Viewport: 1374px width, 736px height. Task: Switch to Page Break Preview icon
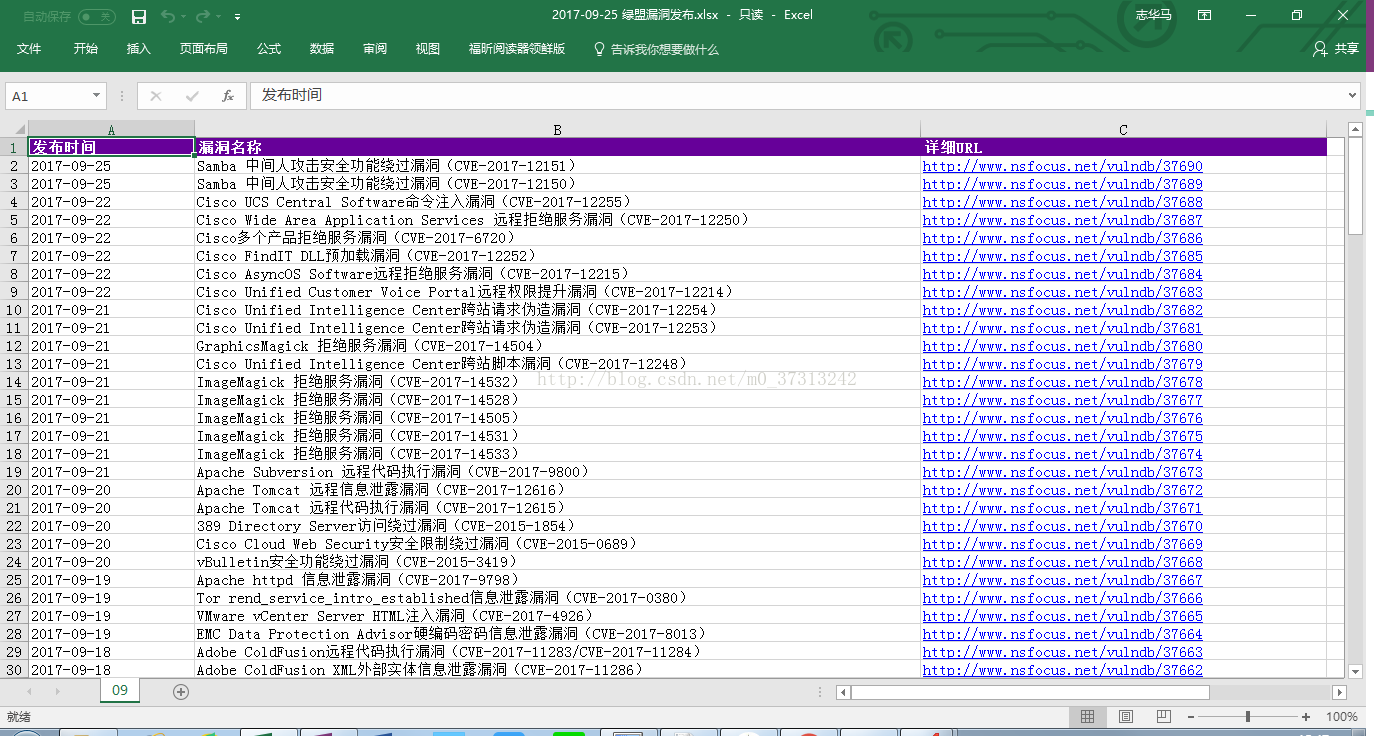pyautogui.click(x=1163, y=717)
